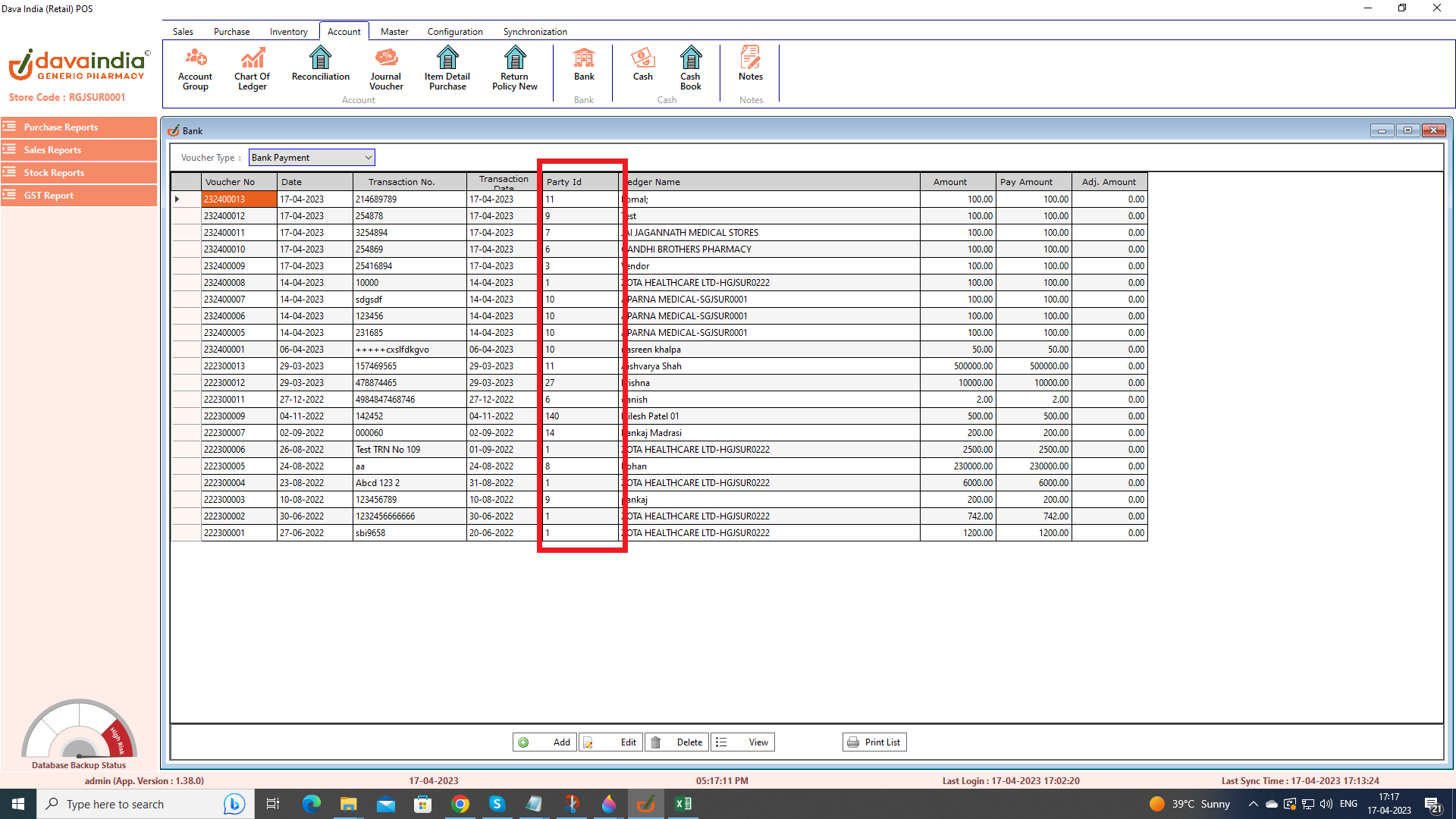Viewport: 1456px width, 819px height.
Task: Select voucher row 232400012
Action: pyautogui.click(x=224, y=216)
